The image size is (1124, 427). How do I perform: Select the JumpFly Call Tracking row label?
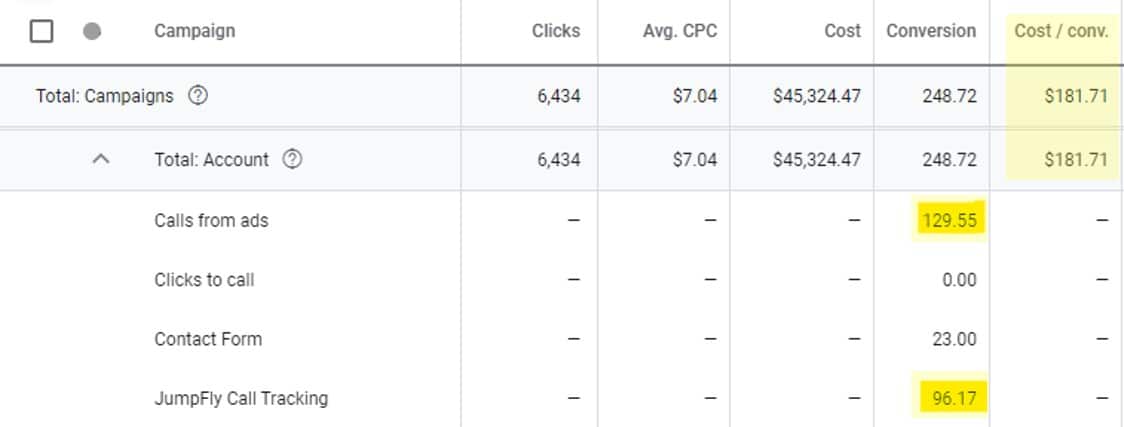241,399
